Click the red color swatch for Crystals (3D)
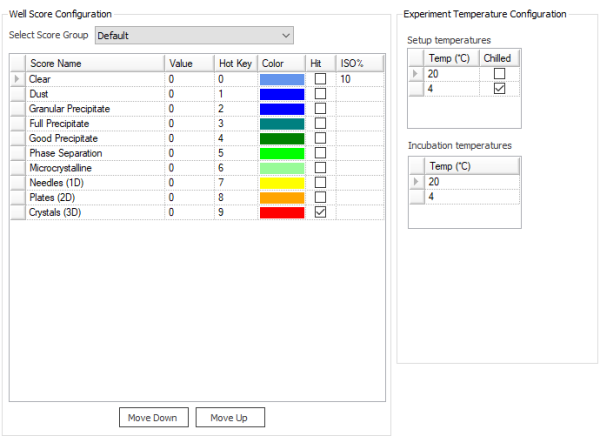 pyautogui.click(x=281, y=213)
